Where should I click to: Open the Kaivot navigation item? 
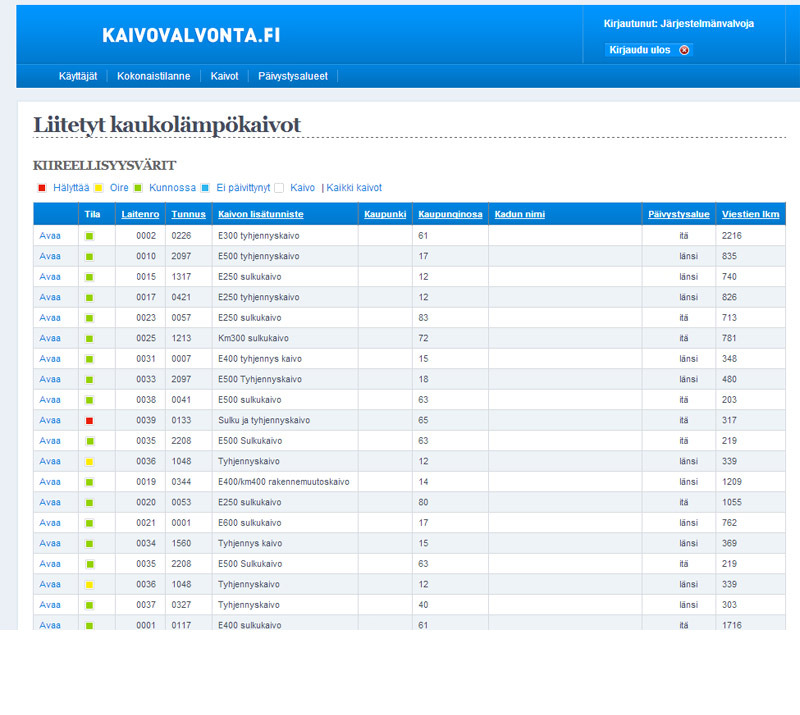pos(224,76)
